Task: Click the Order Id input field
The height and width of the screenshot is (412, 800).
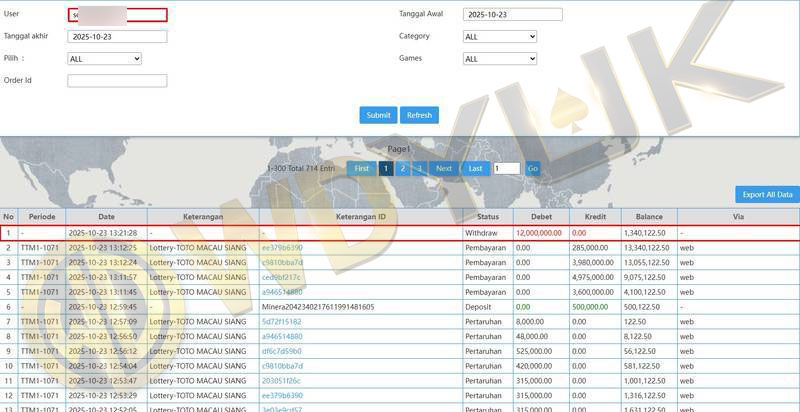Action: click(x=117, y=81)
